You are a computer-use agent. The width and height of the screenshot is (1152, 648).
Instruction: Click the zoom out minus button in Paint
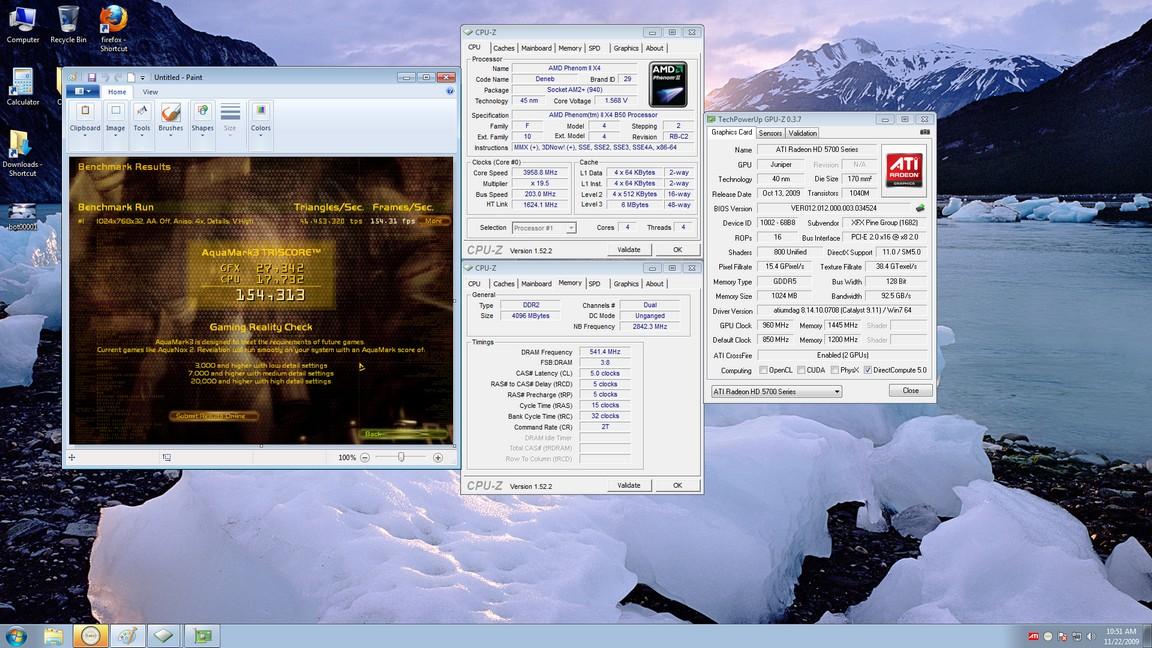364,458
